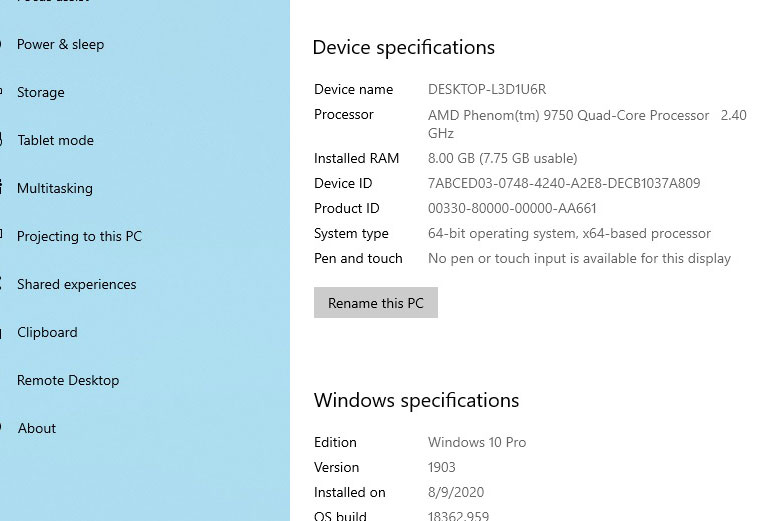The image size is (782, 521).
Task: Click the AMD Phenom processor text
Action: pos(568,115)
